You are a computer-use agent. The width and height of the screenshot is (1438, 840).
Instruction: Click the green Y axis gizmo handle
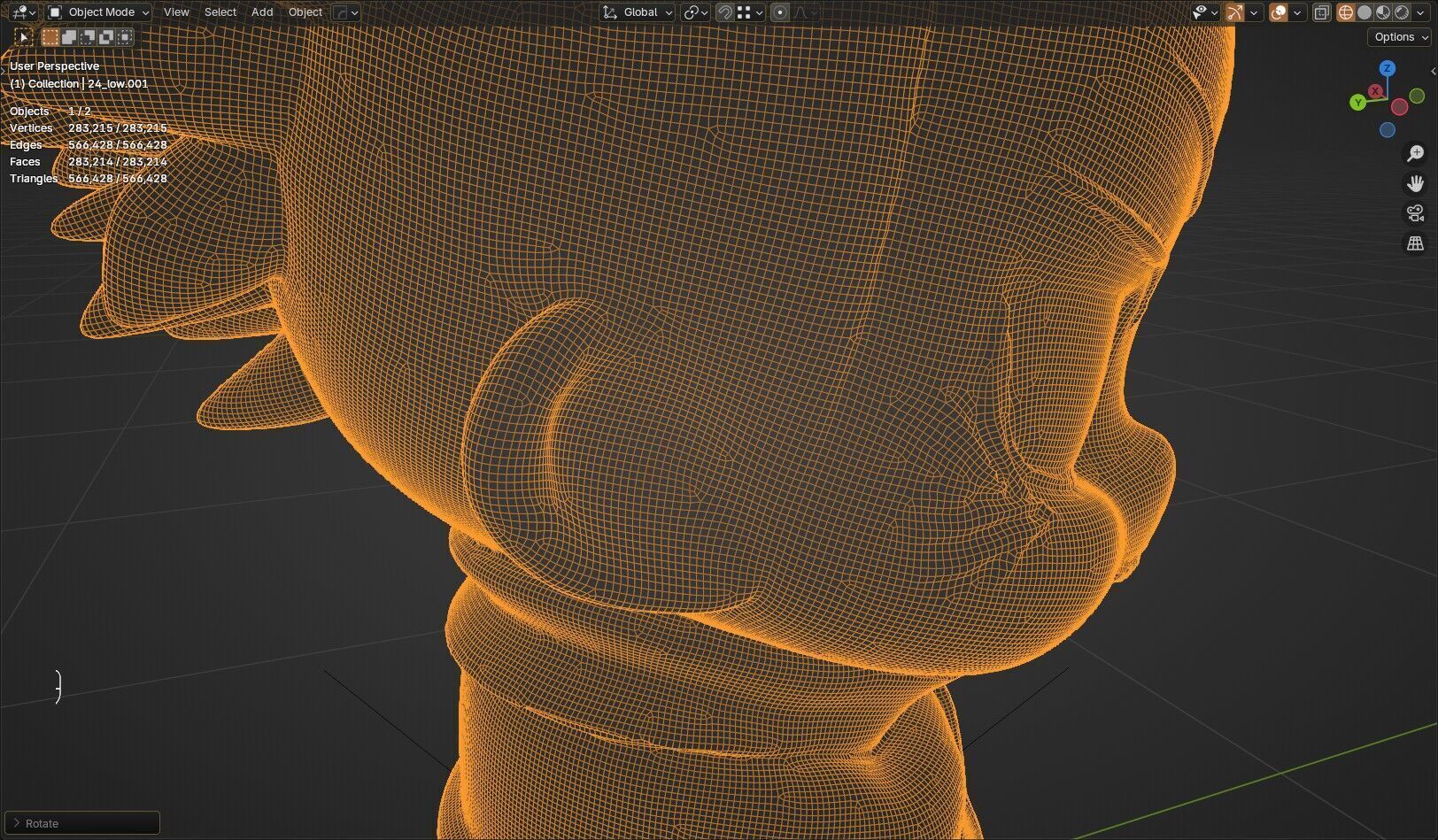(x=1358, y=103)
